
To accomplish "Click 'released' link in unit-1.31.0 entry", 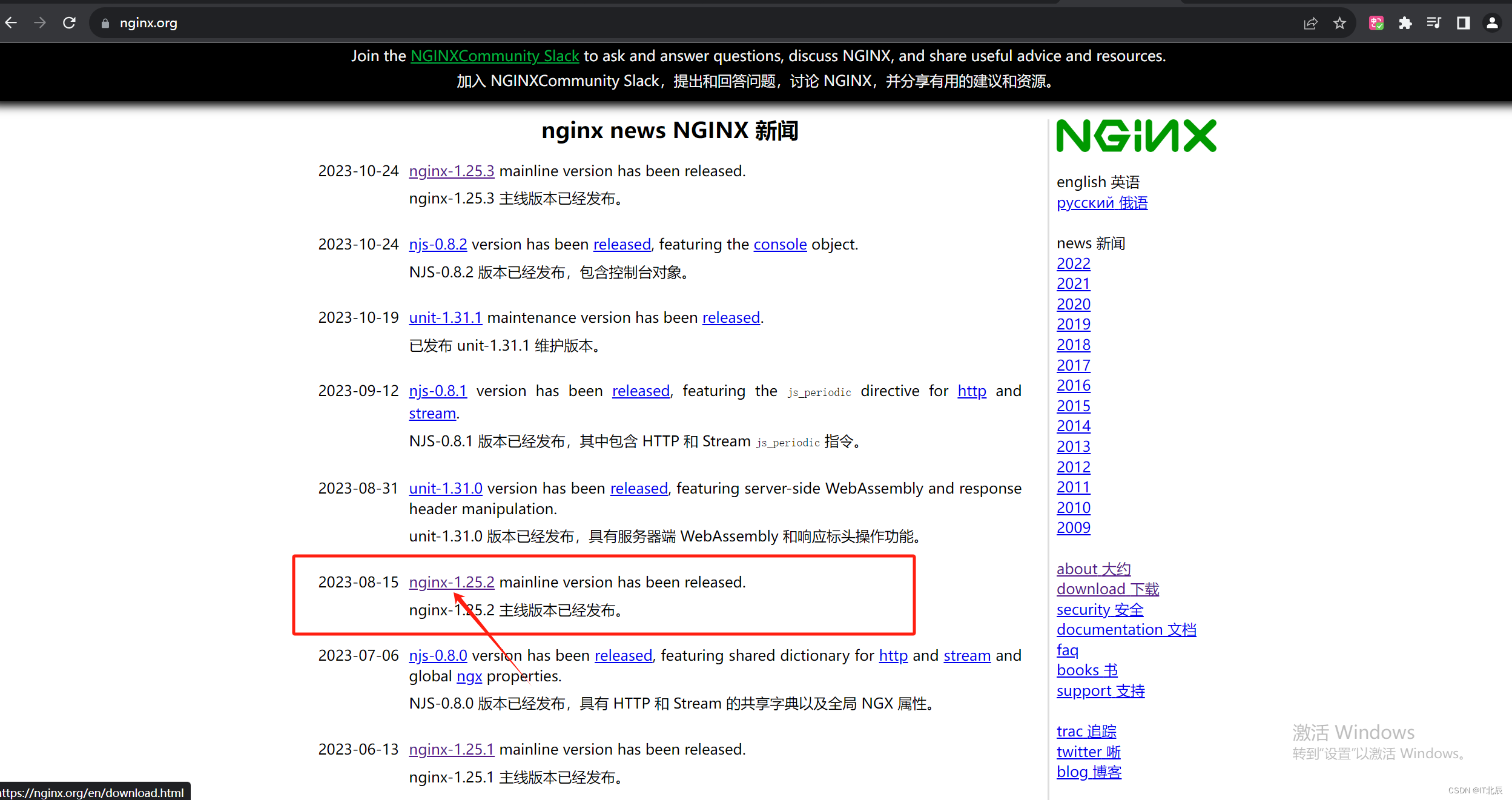I will pos(639,488).
